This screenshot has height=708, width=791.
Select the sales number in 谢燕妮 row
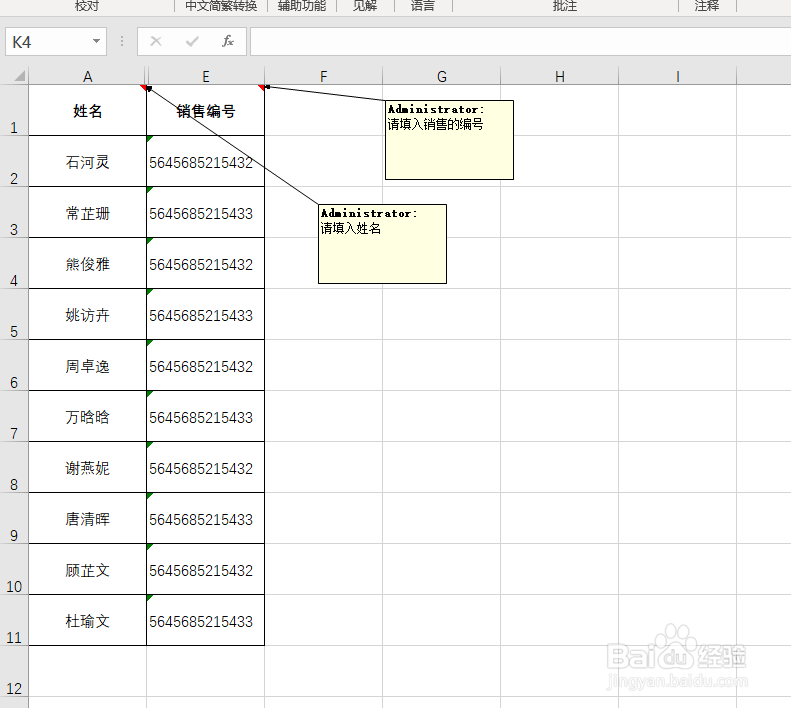point(205,467)
